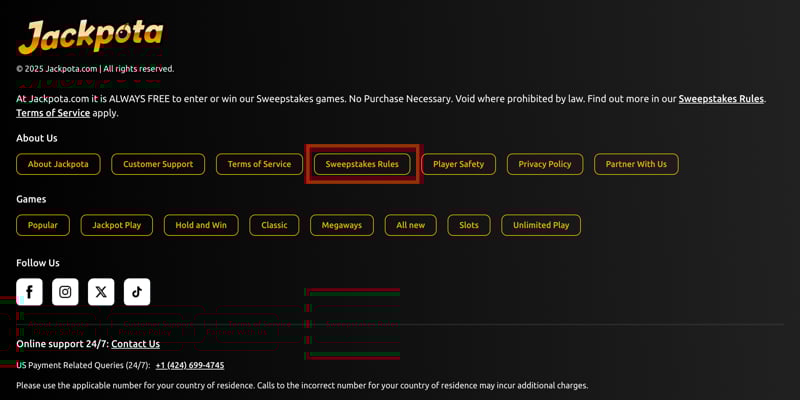Open the Slots category
Image resolution: width=800 pixels, height=400 pixels.
(x=469, y=225)
